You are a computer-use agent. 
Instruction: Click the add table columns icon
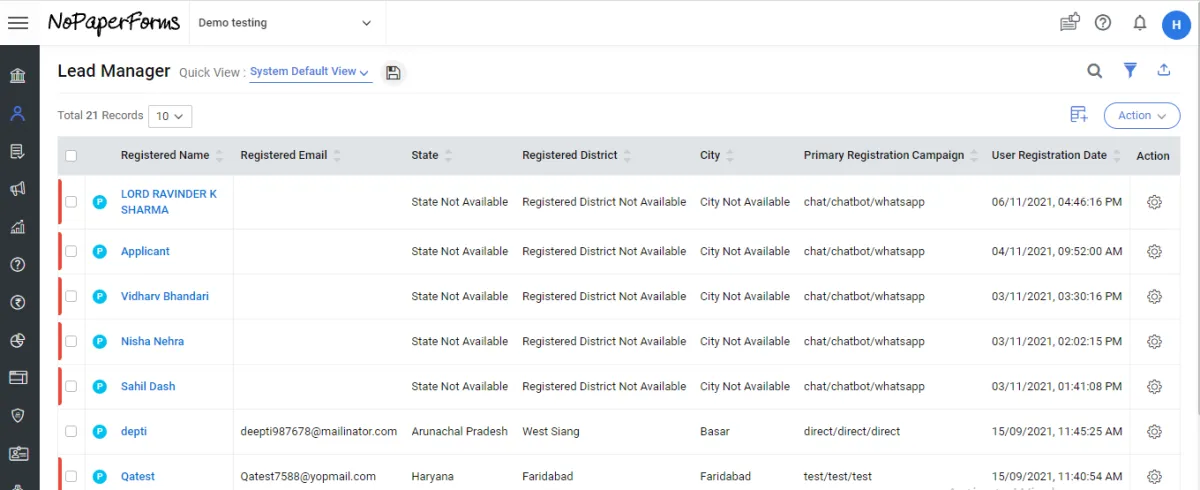[x=1079, y=115]
